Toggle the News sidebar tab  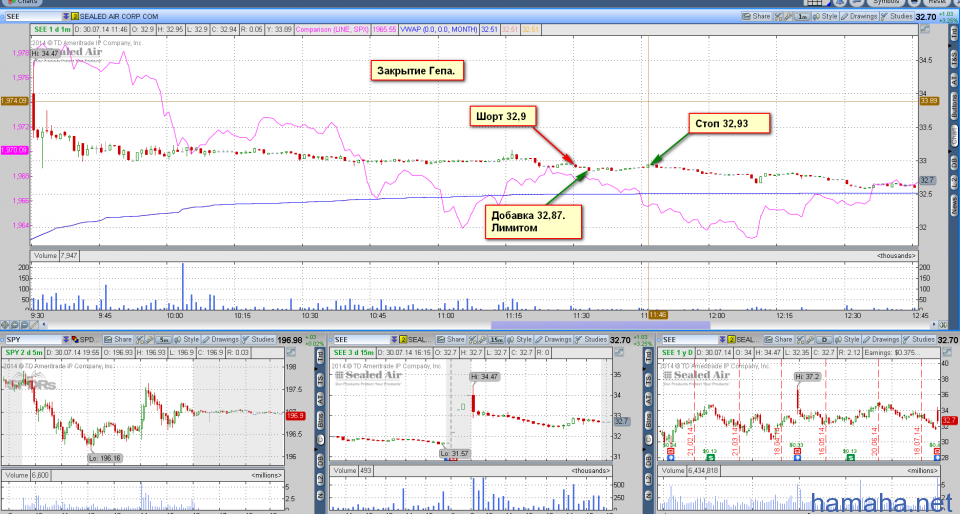pos(953,206)
